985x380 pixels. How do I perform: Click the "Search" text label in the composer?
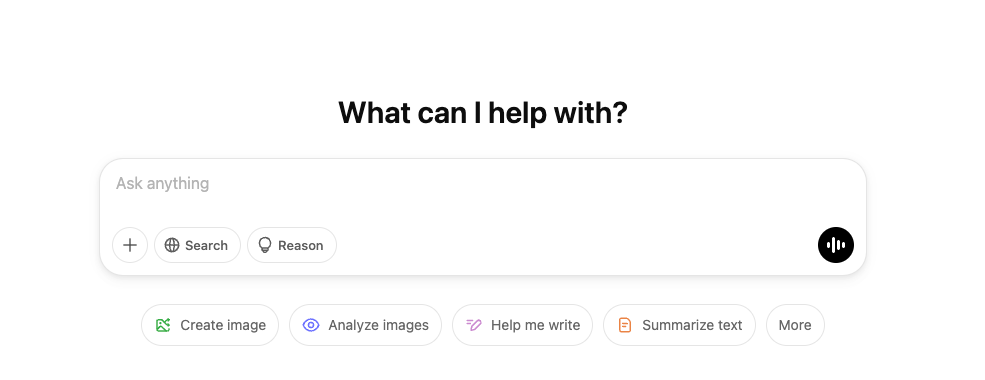[206, 246]
